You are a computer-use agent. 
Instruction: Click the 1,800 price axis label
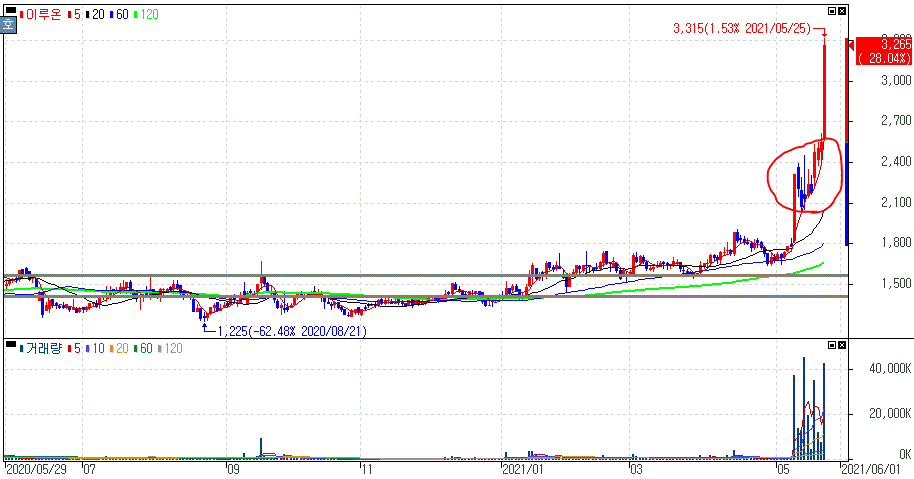tap(896, 243)
